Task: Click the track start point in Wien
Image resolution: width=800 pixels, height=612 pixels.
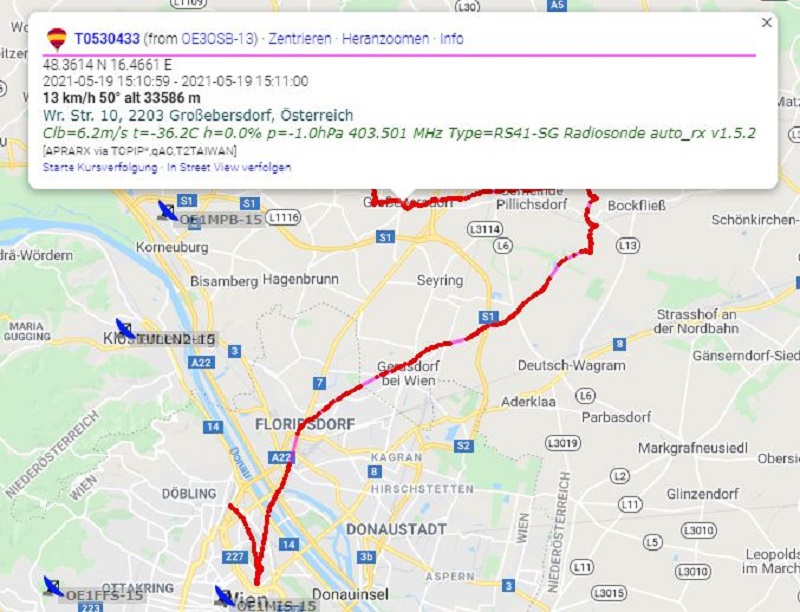Action: 257,581
